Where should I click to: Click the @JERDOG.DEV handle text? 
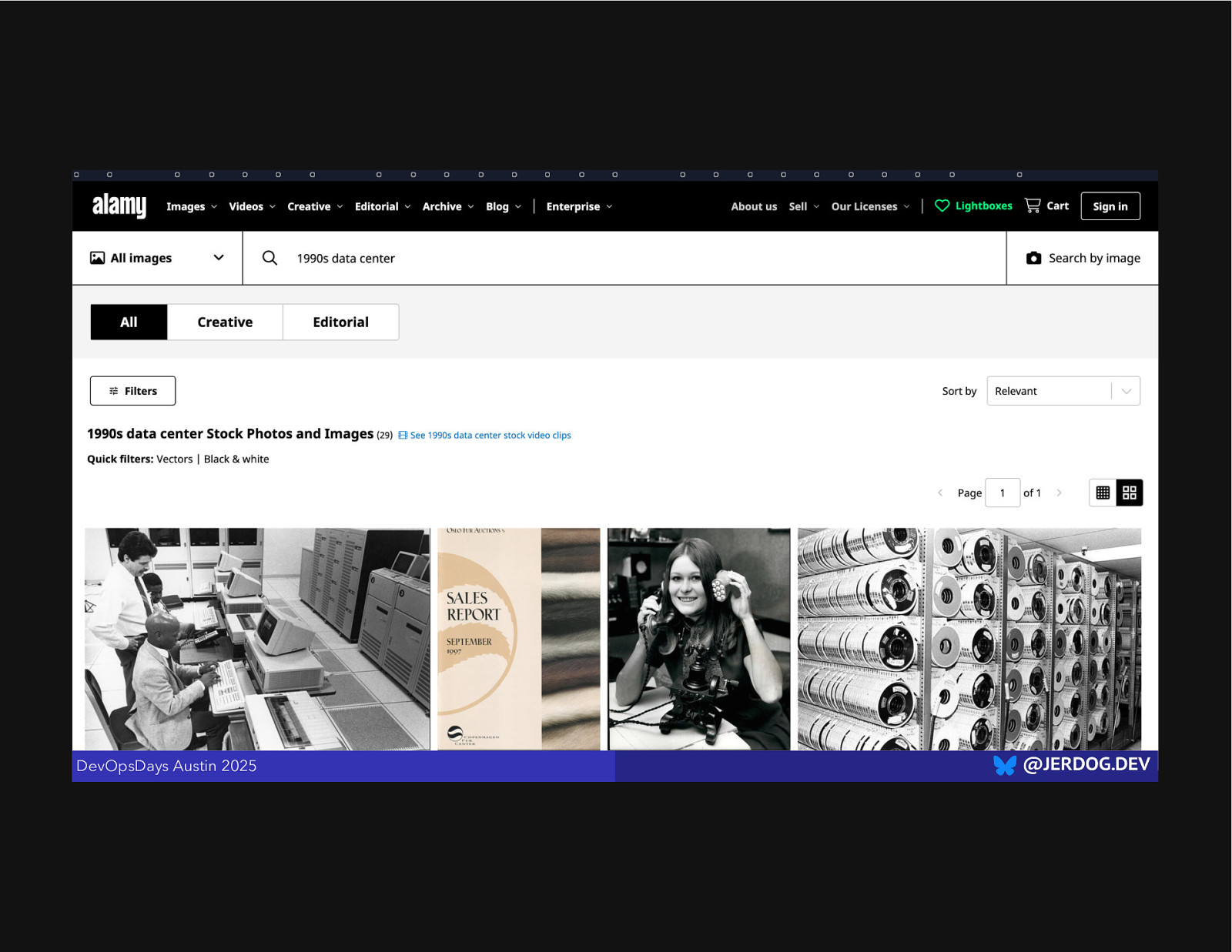1086,764
